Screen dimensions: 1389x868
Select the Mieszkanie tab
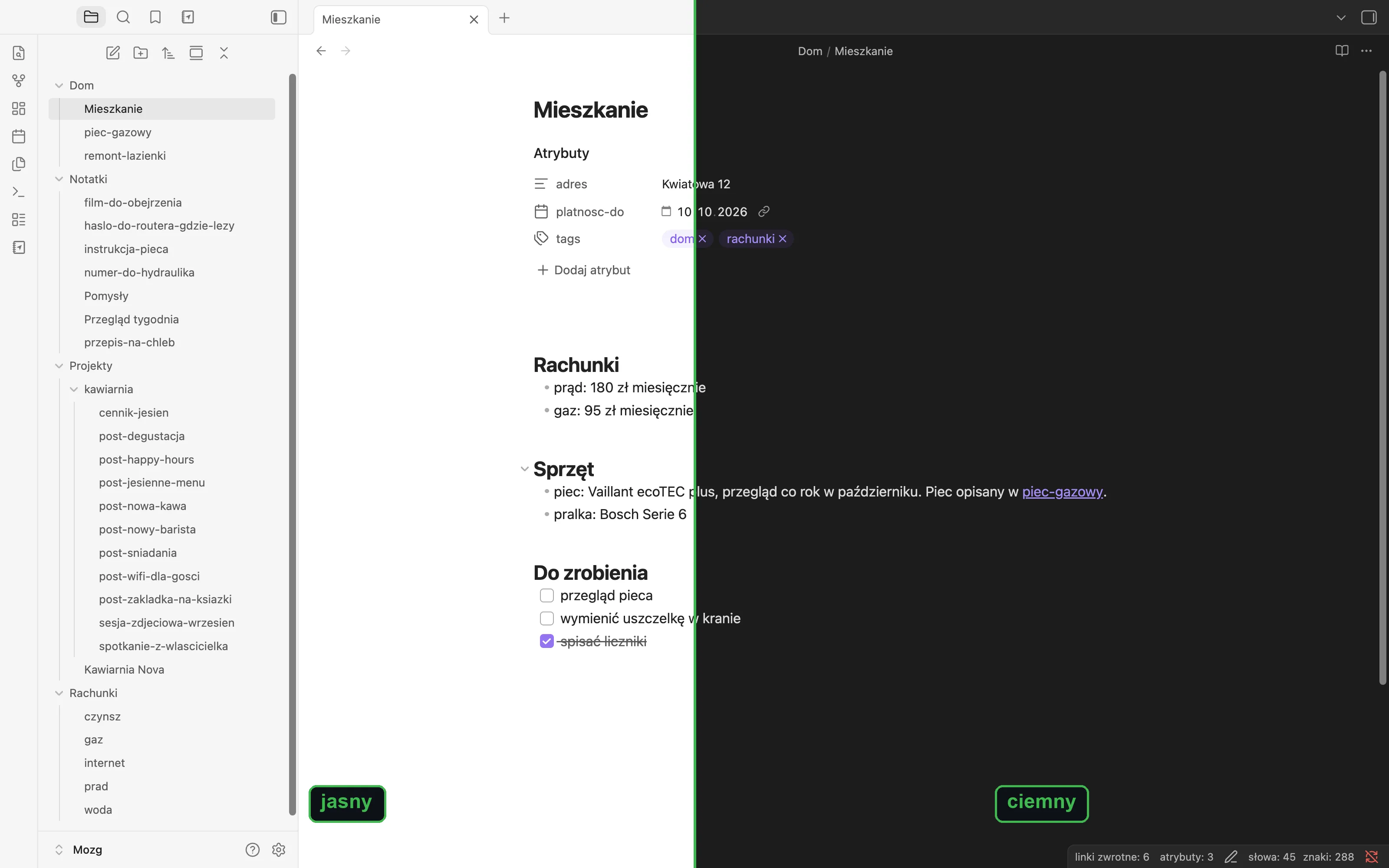[x=400, y=20]
